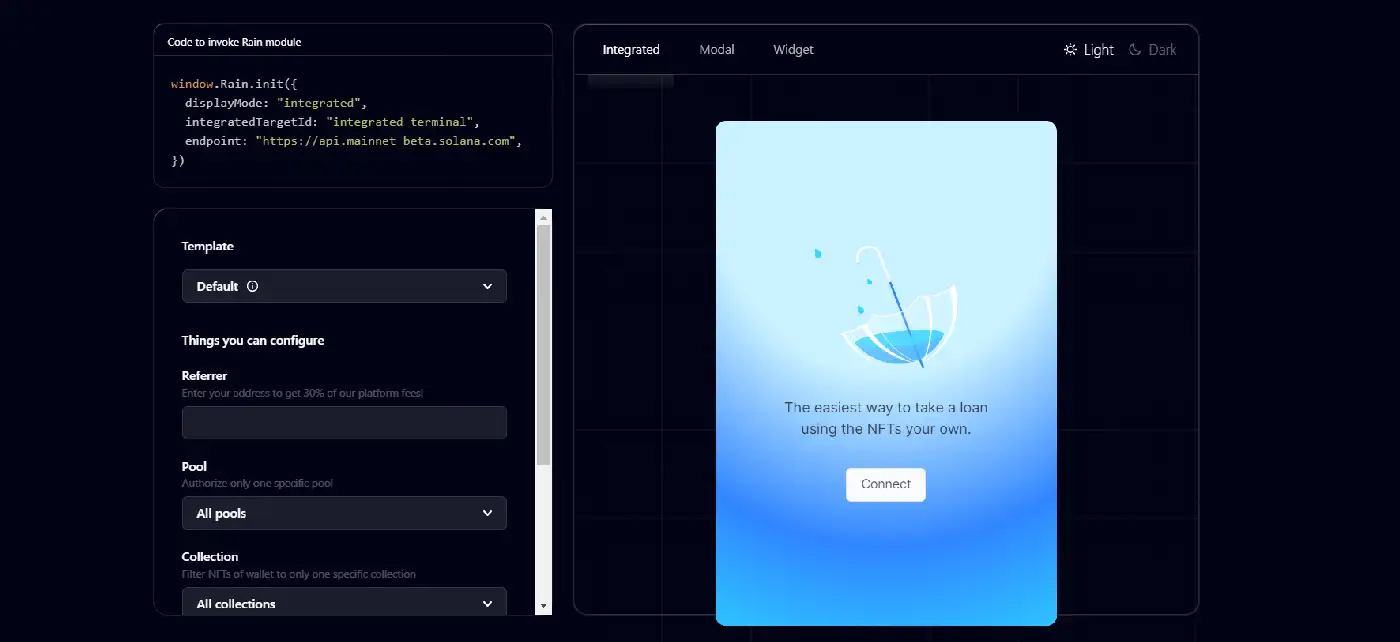Open the Template dropdown showing Default

pyautogui.click(x=344, y=286)
